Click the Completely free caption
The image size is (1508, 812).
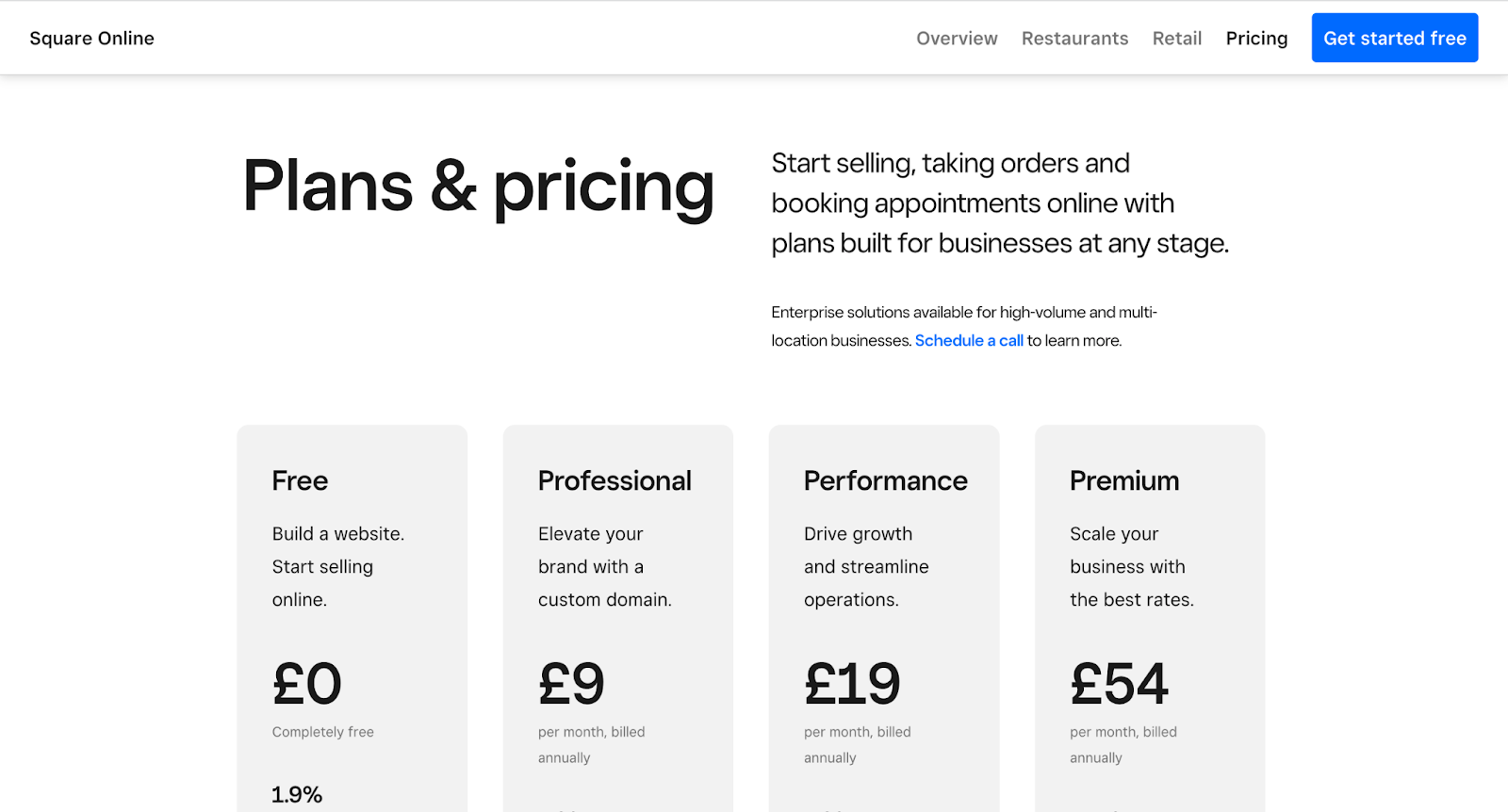(322, 732)
